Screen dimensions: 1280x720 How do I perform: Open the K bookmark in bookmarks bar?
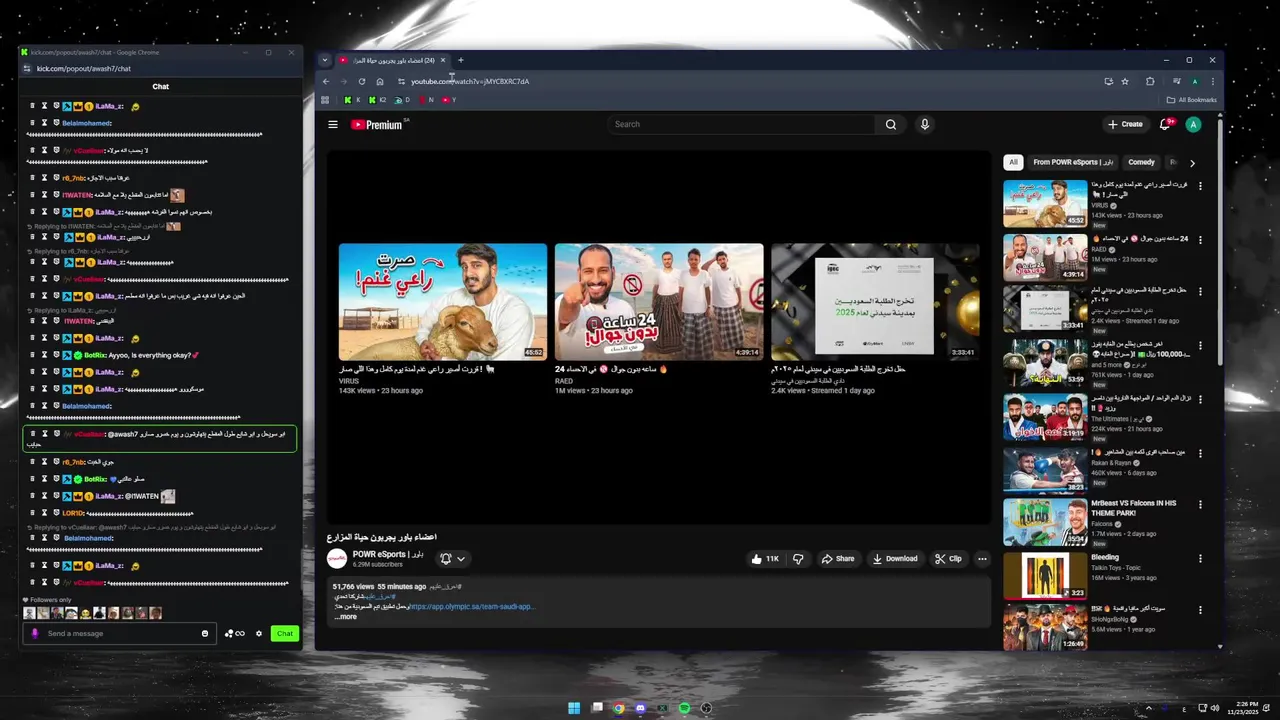[352, 100]
